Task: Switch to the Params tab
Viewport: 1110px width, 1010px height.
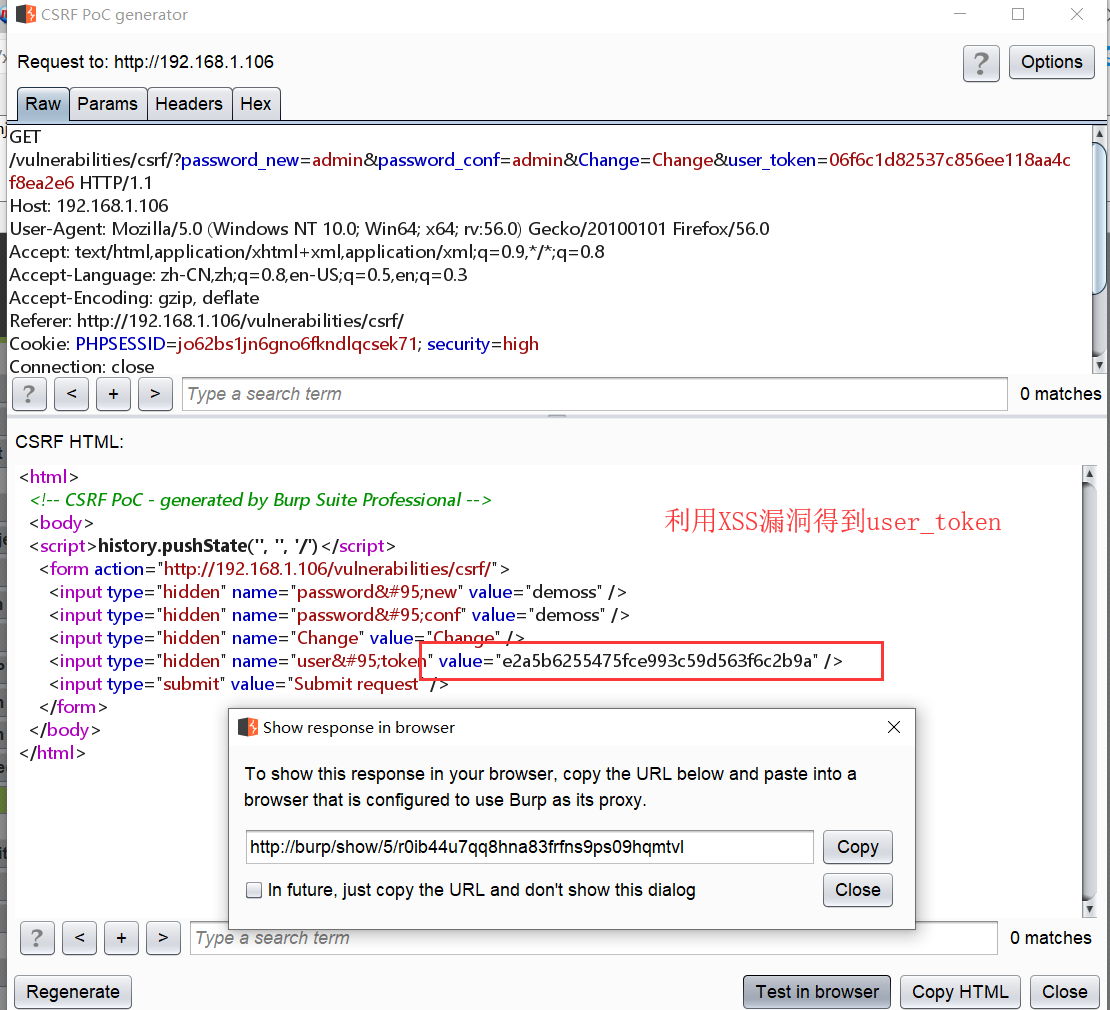Action: (108, 104)
